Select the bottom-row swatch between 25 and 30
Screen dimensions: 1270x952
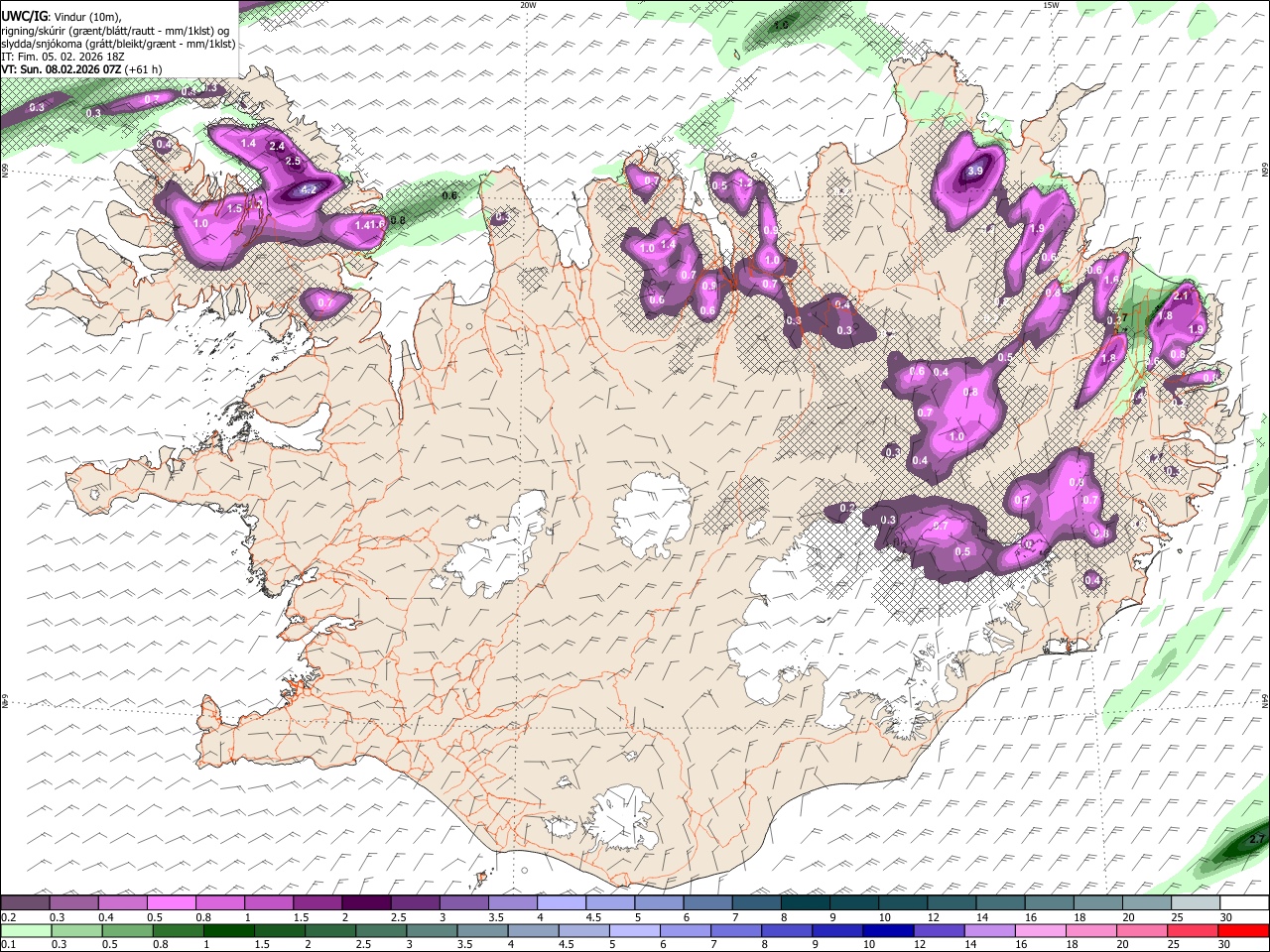1194,930
